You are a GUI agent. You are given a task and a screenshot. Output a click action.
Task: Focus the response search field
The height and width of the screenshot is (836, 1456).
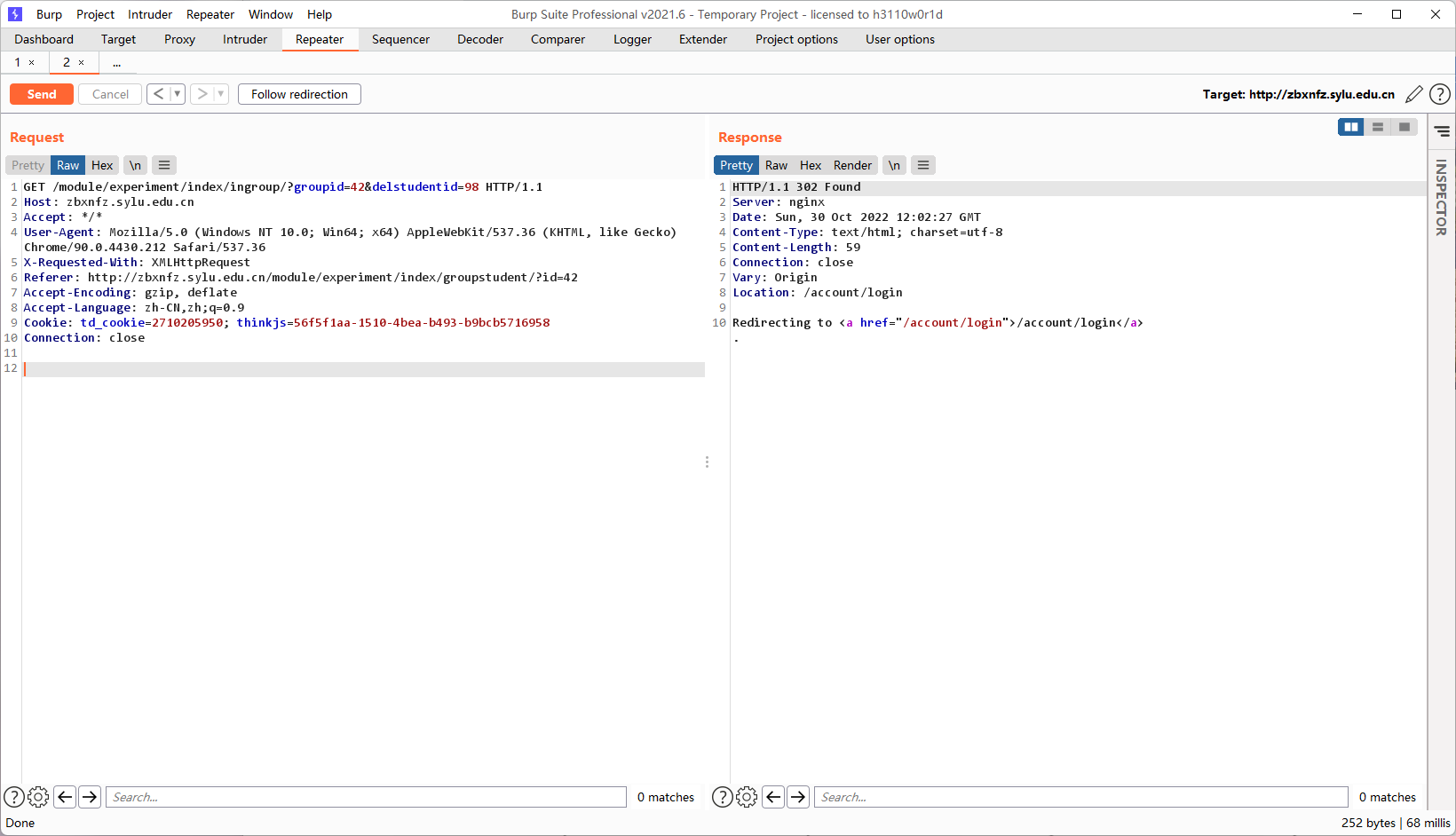[x=1081, y=797]
